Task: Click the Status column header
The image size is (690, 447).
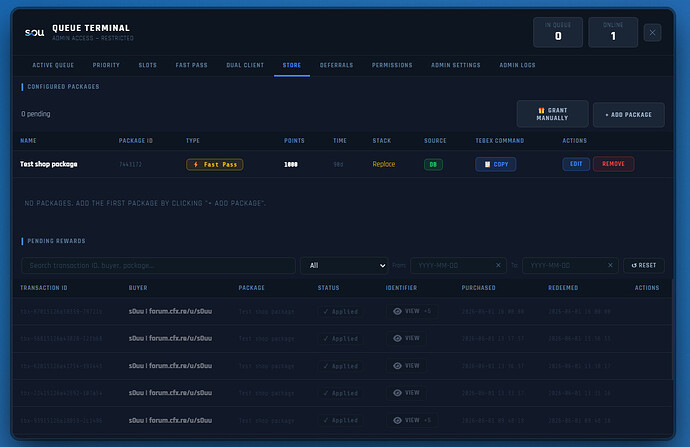Action: click(328, 288)
